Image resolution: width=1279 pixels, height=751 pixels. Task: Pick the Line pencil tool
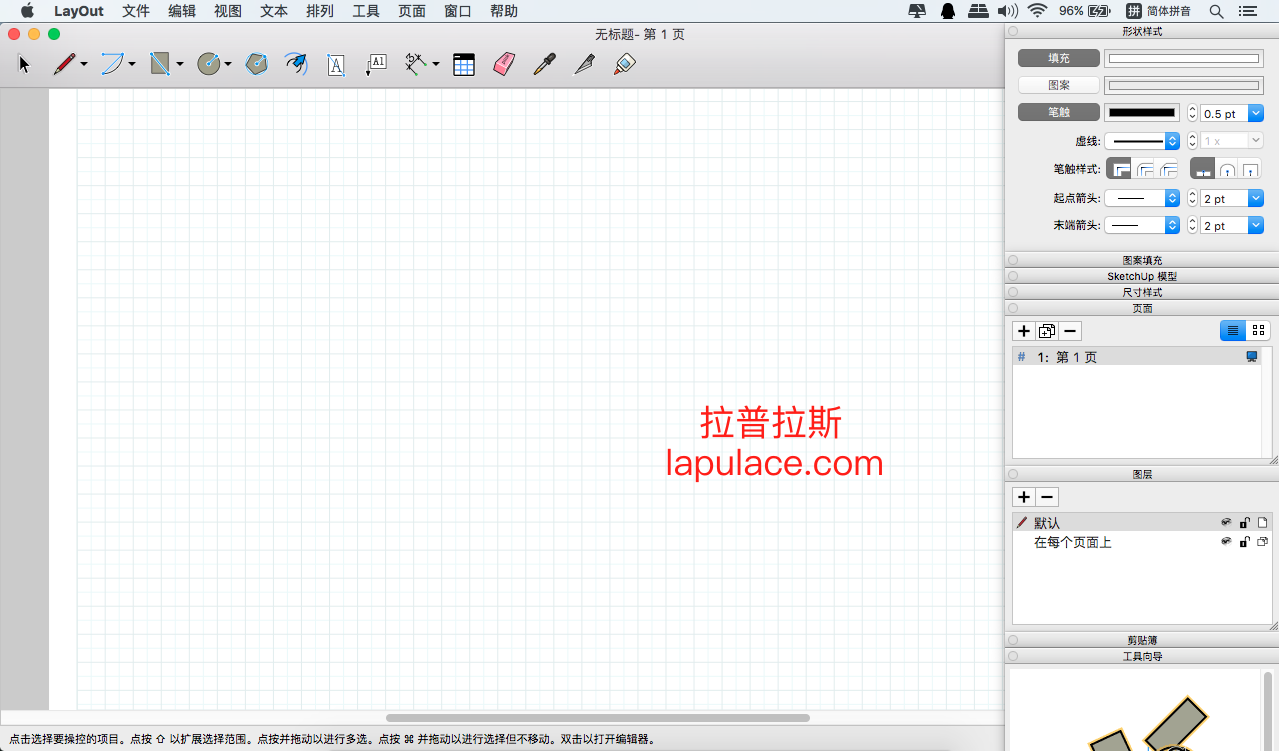64,65
